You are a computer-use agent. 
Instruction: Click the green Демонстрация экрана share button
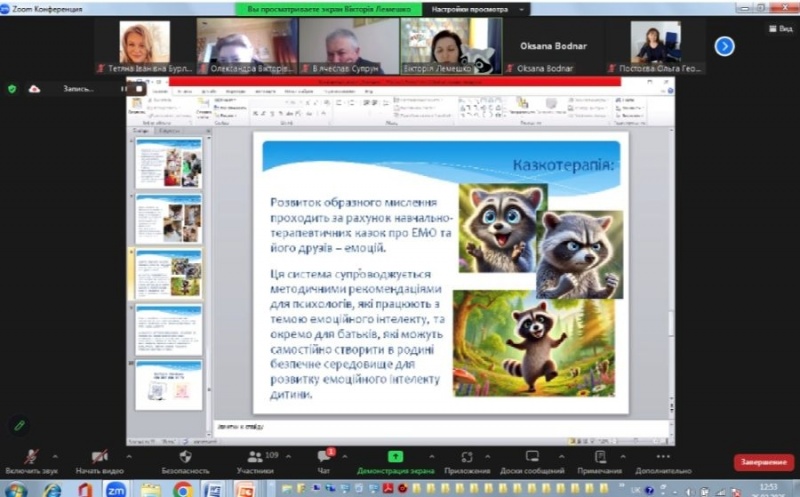coord(395,460)
